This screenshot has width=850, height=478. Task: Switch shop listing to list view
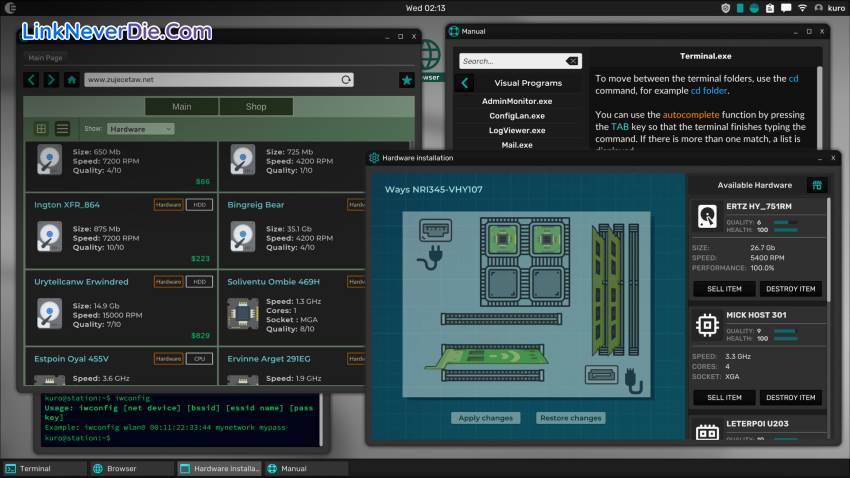tap(62, 129)
